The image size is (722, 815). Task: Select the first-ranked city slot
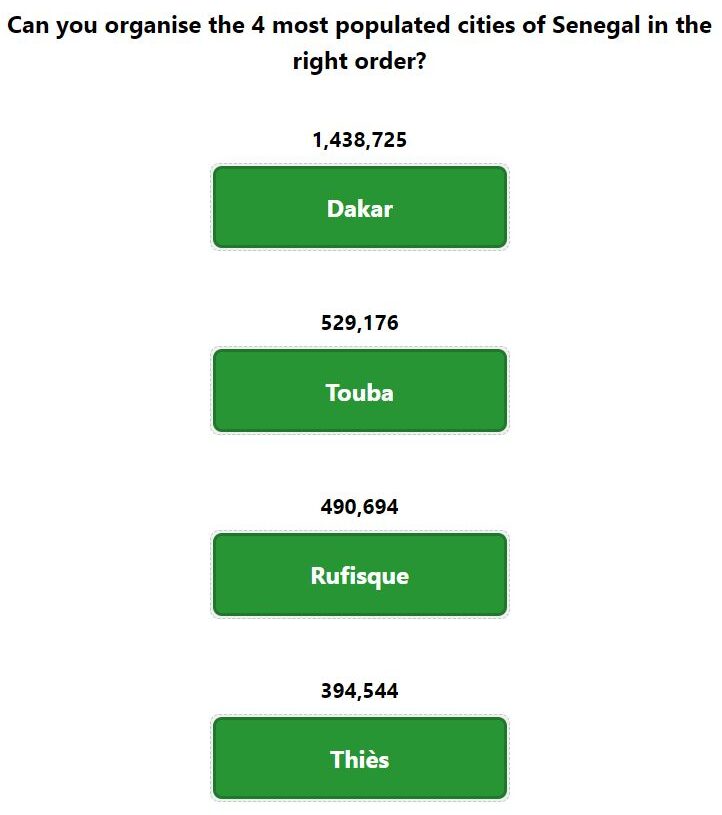click(x=360, y=207)
